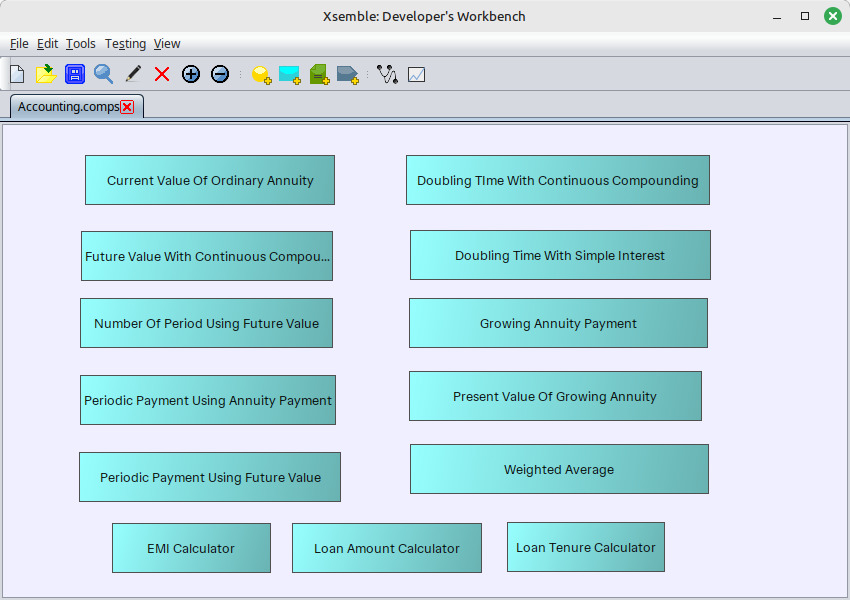Add a green document component
Viewport: 850px width, 600px height.
319,75
